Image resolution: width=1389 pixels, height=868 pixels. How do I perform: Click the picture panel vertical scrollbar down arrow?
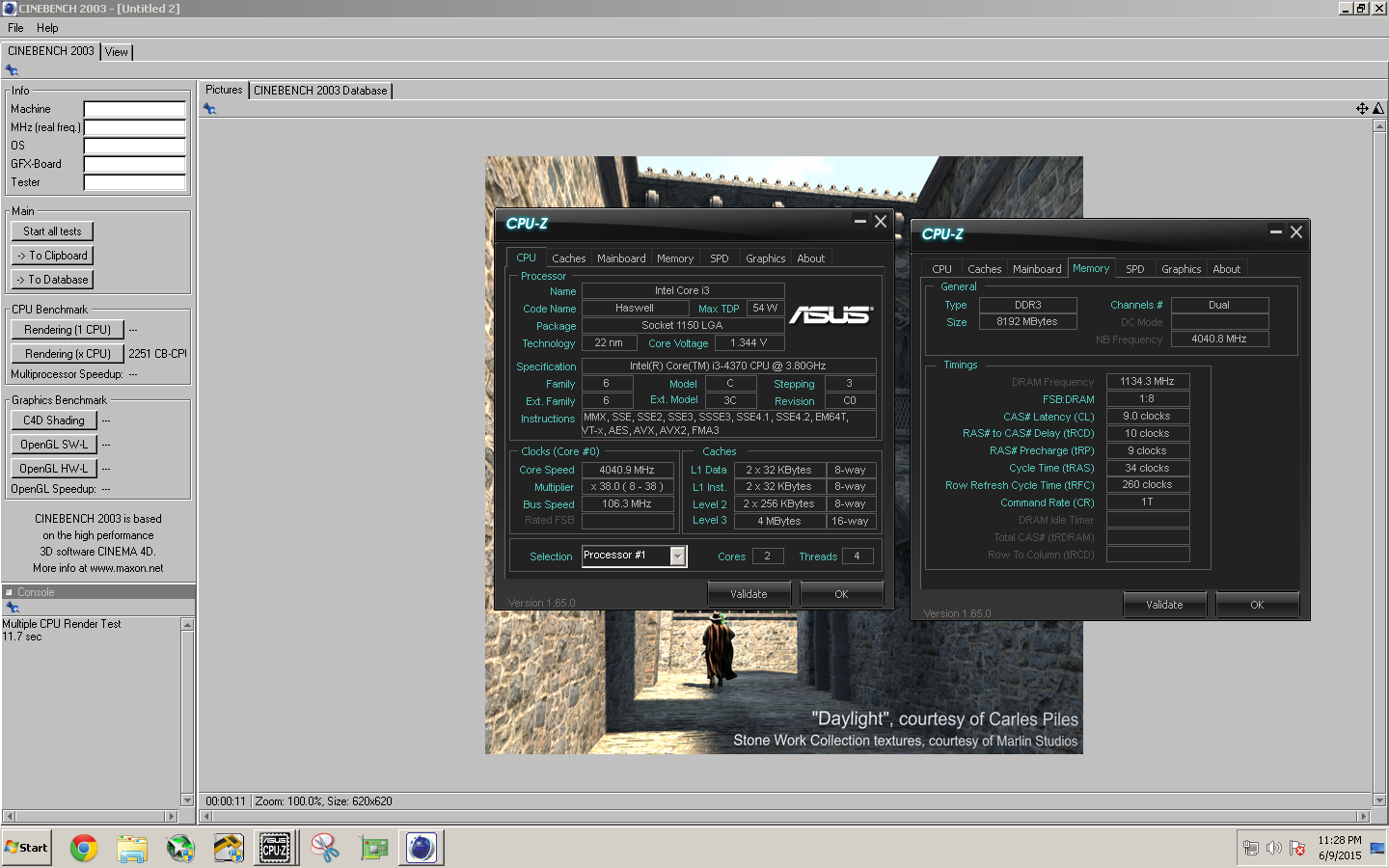point(1379,800)
